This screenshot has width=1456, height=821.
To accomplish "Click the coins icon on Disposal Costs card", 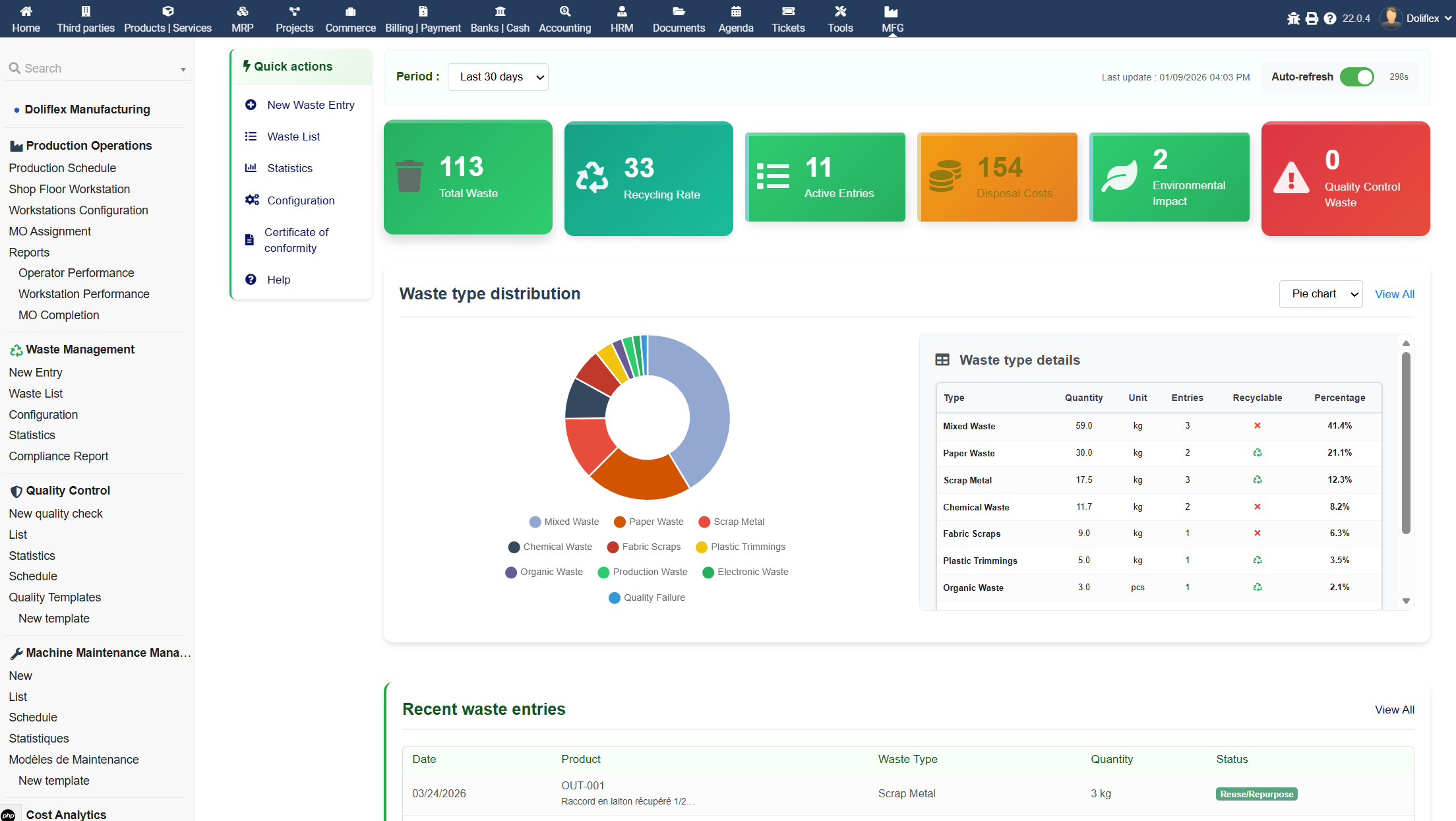I will point(944,176).
